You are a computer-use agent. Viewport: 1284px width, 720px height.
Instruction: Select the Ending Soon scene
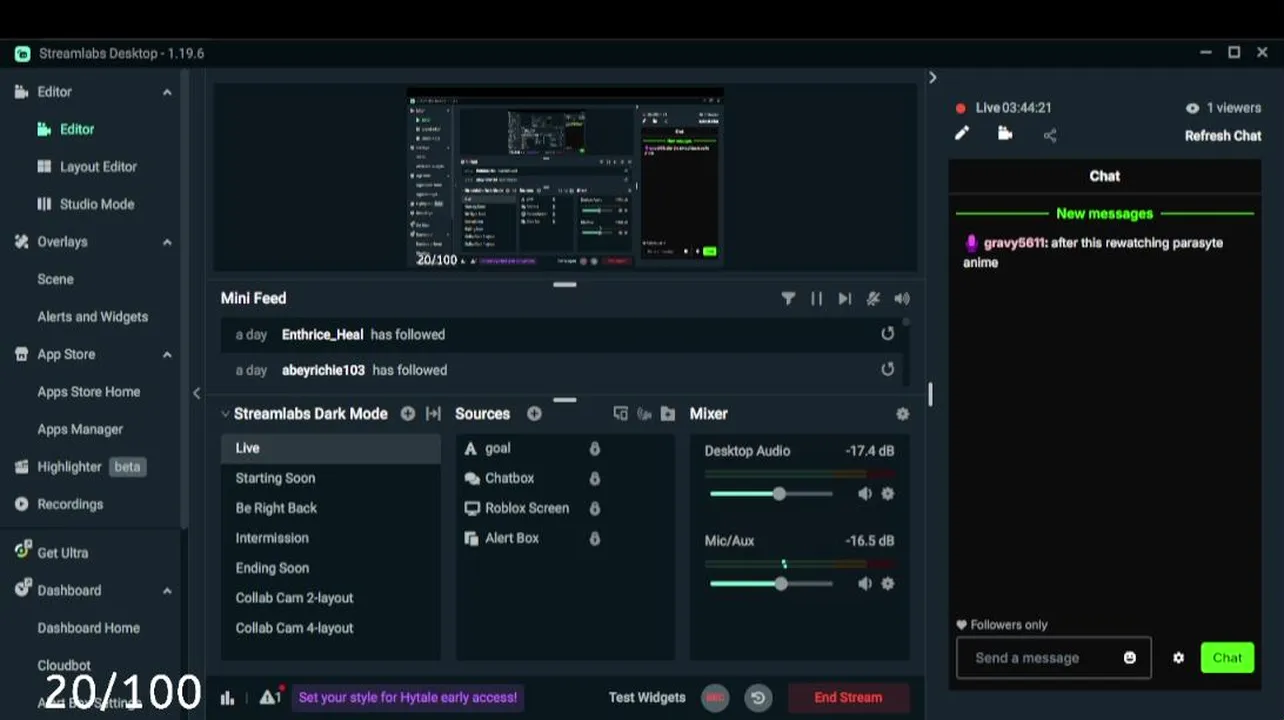(x=330, y=568)
